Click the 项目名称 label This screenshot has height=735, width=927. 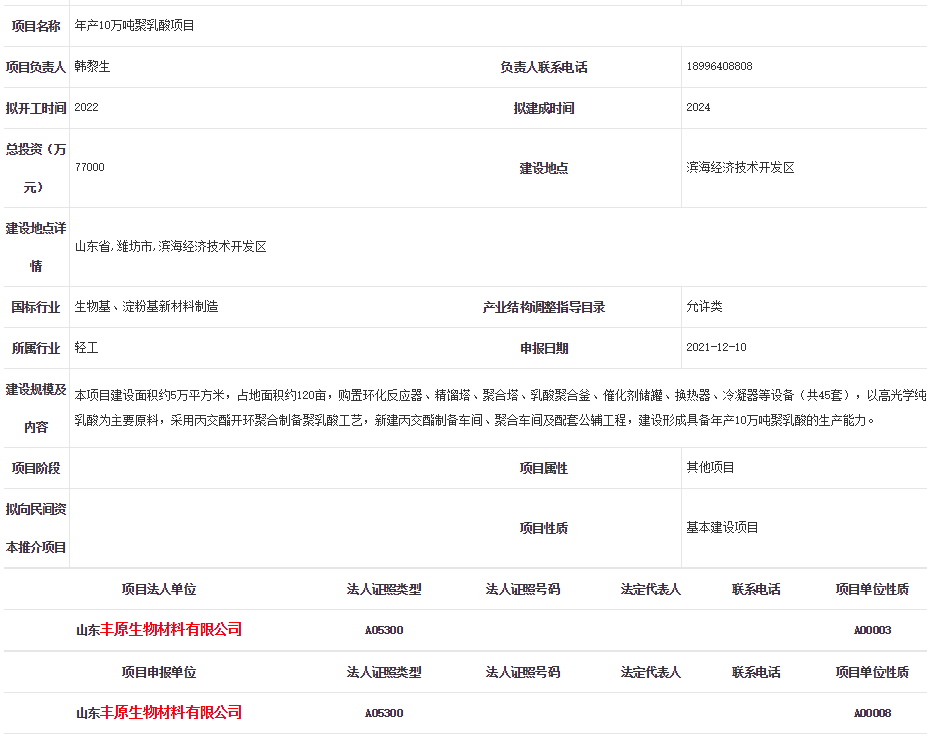click(36, 26)
